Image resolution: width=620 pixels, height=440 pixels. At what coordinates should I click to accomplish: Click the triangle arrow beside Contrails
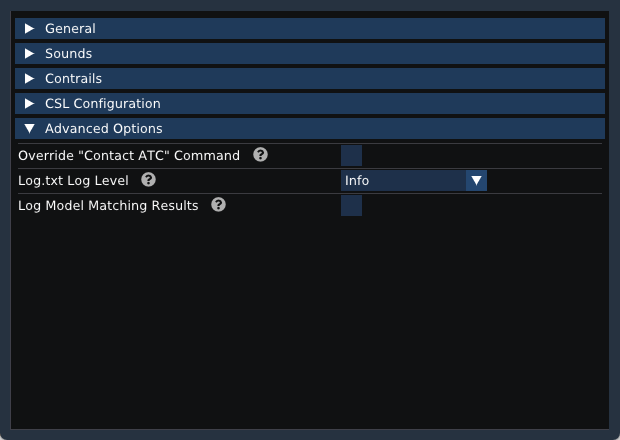[29, 78]
